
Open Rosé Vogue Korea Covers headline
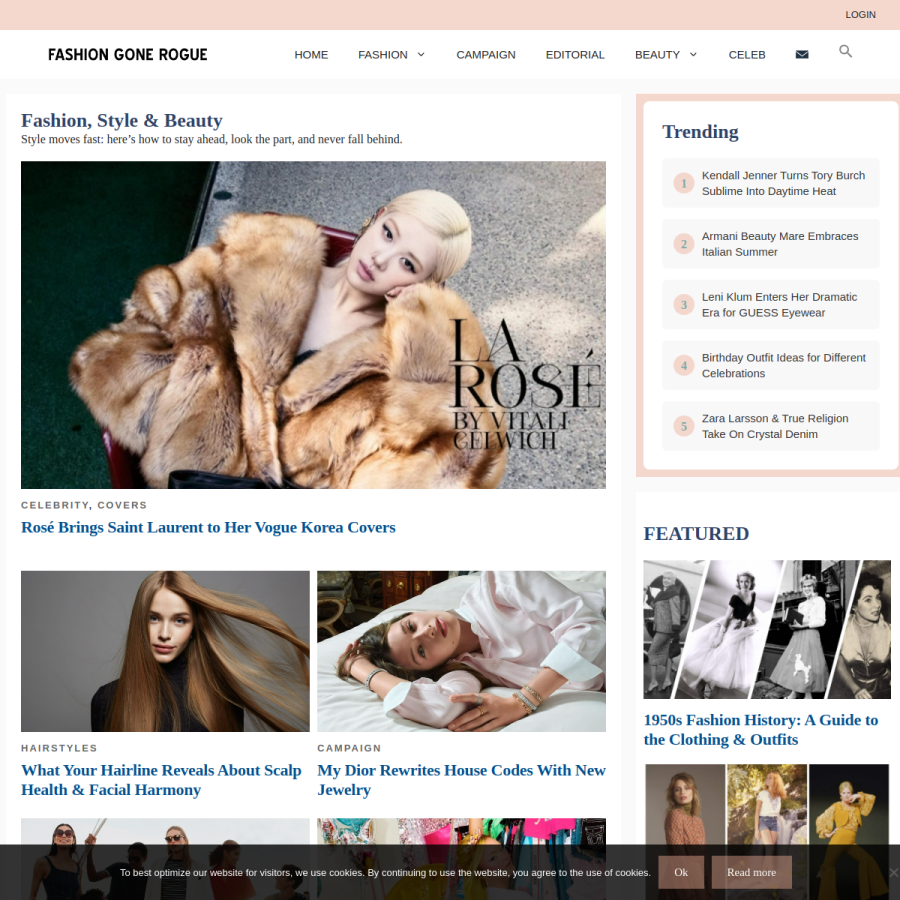coord(208,527)
